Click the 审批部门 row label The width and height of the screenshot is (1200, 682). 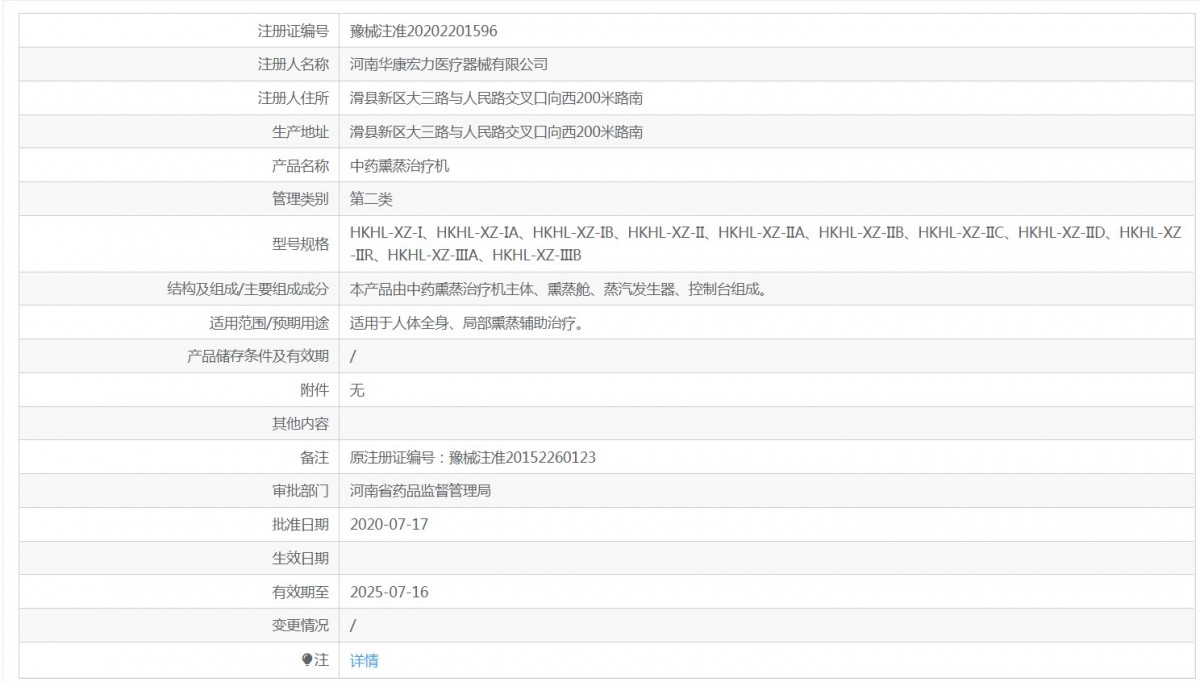click(x=300, y=491)
